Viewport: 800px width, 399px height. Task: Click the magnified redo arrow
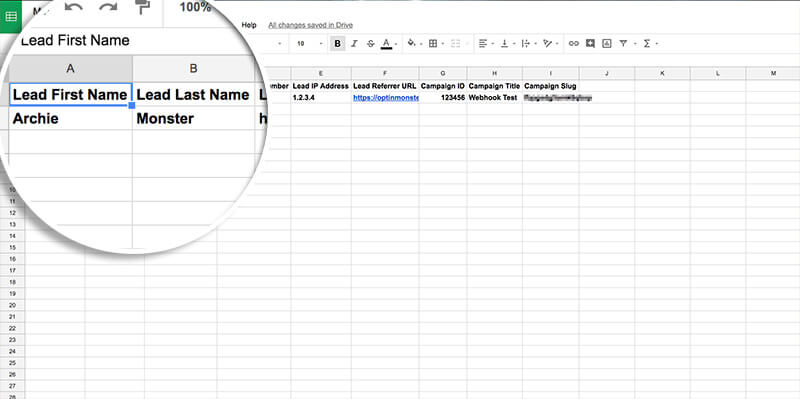(108, 7)
